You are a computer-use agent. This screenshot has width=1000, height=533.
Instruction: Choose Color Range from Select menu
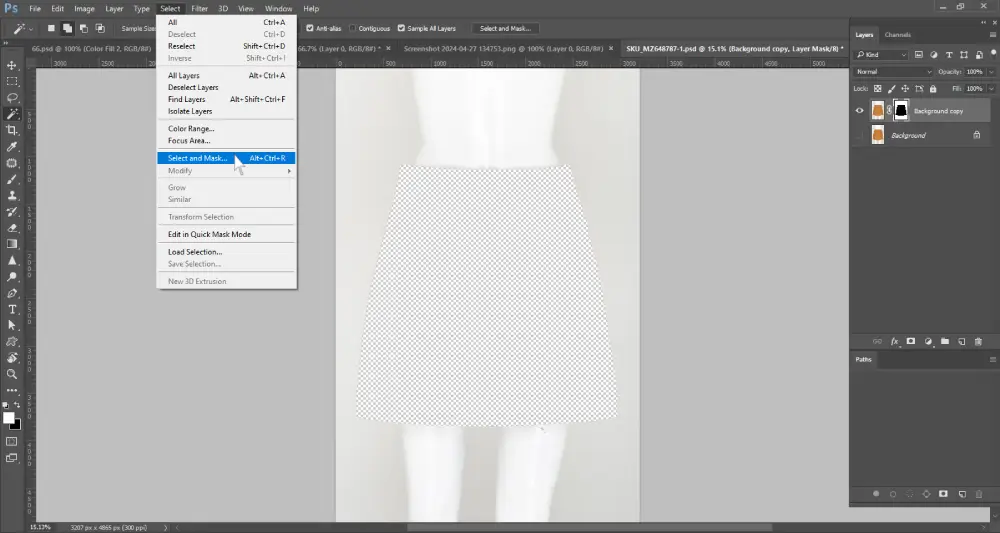pos(191,129)
